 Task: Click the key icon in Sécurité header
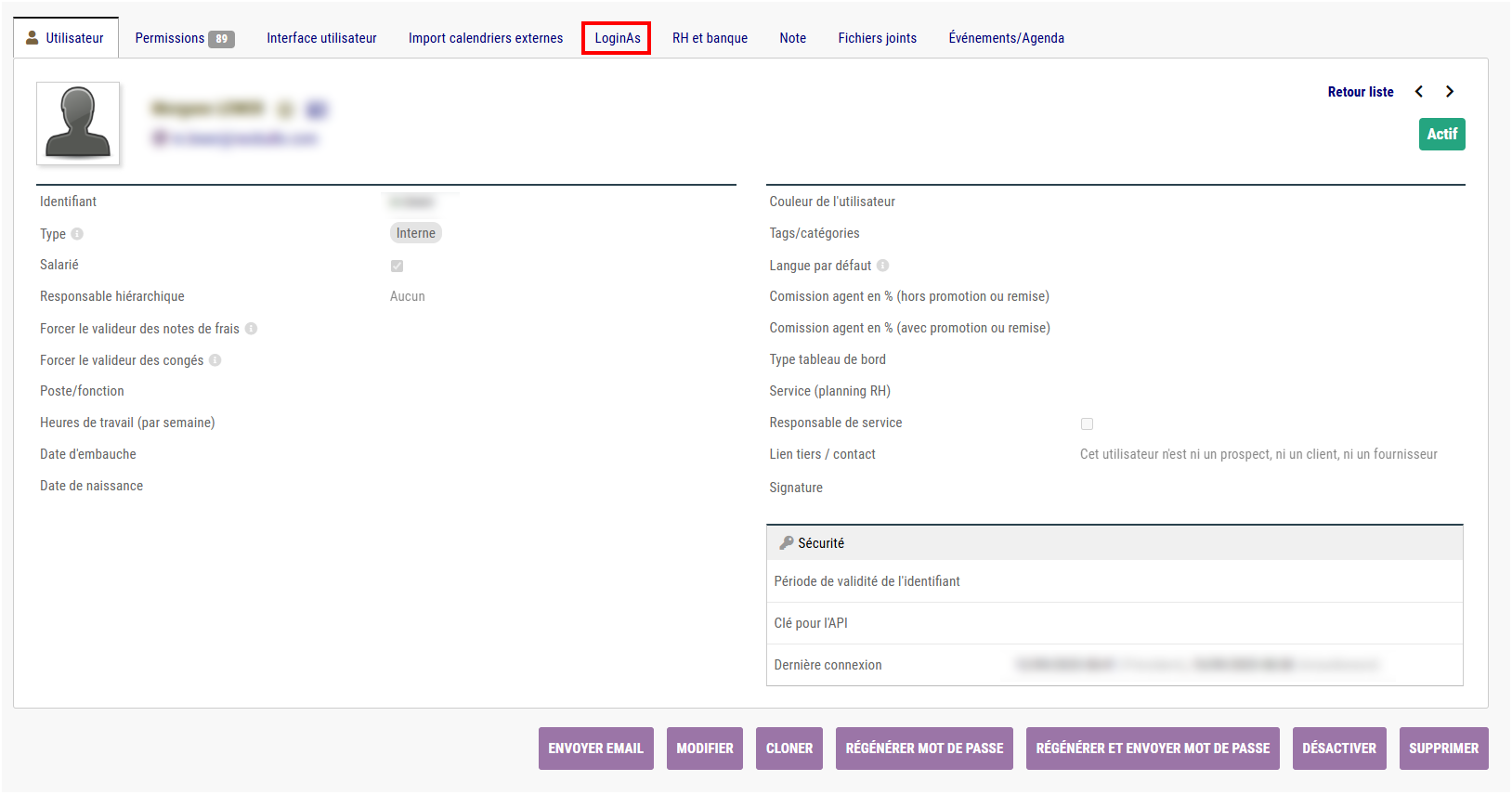point(786,543)
